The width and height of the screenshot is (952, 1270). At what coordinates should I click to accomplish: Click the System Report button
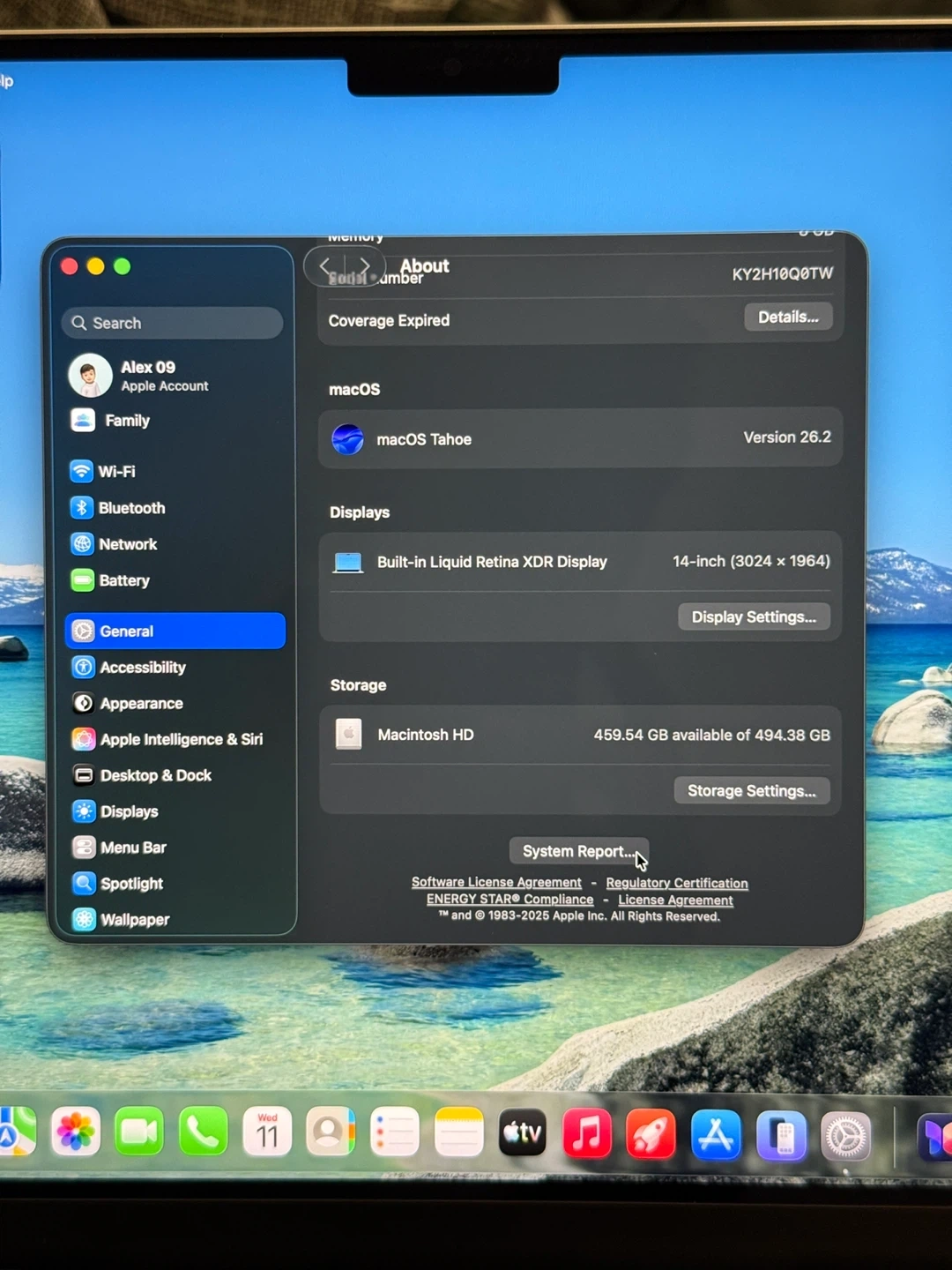(x=577, y=851)
